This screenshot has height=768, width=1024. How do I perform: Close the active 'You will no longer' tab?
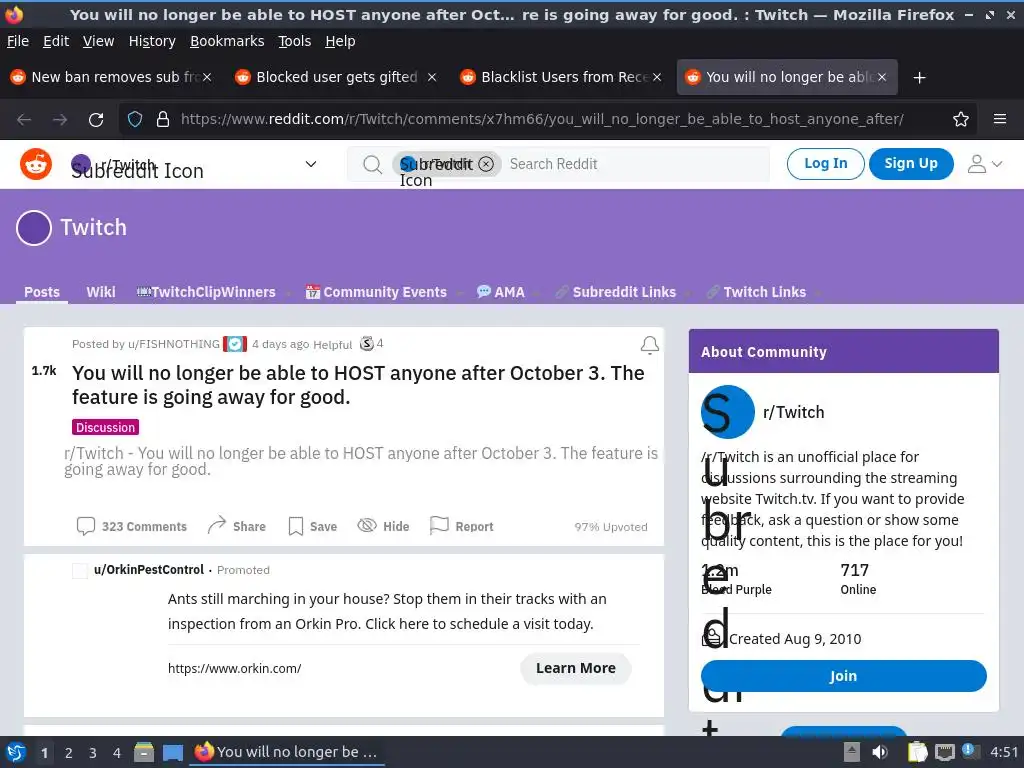coord(882,77)
